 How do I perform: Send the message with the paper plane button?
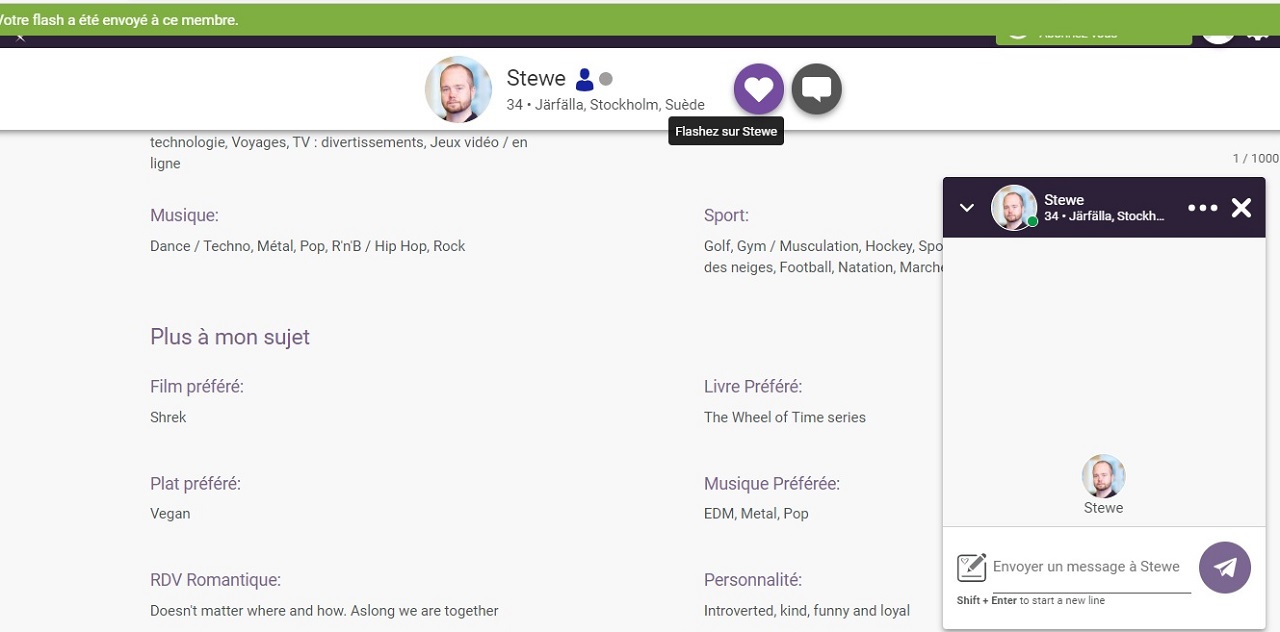[1225, 567]
